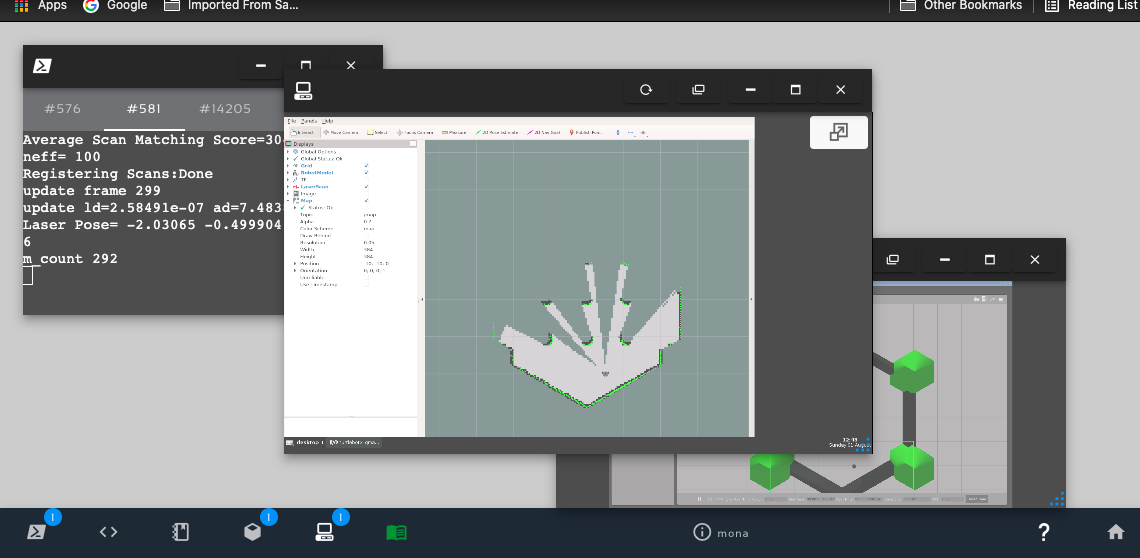This screenshot has width=1140, height=558.
Task: Select the RobotModel row label
Action: [x=317, y=172]
